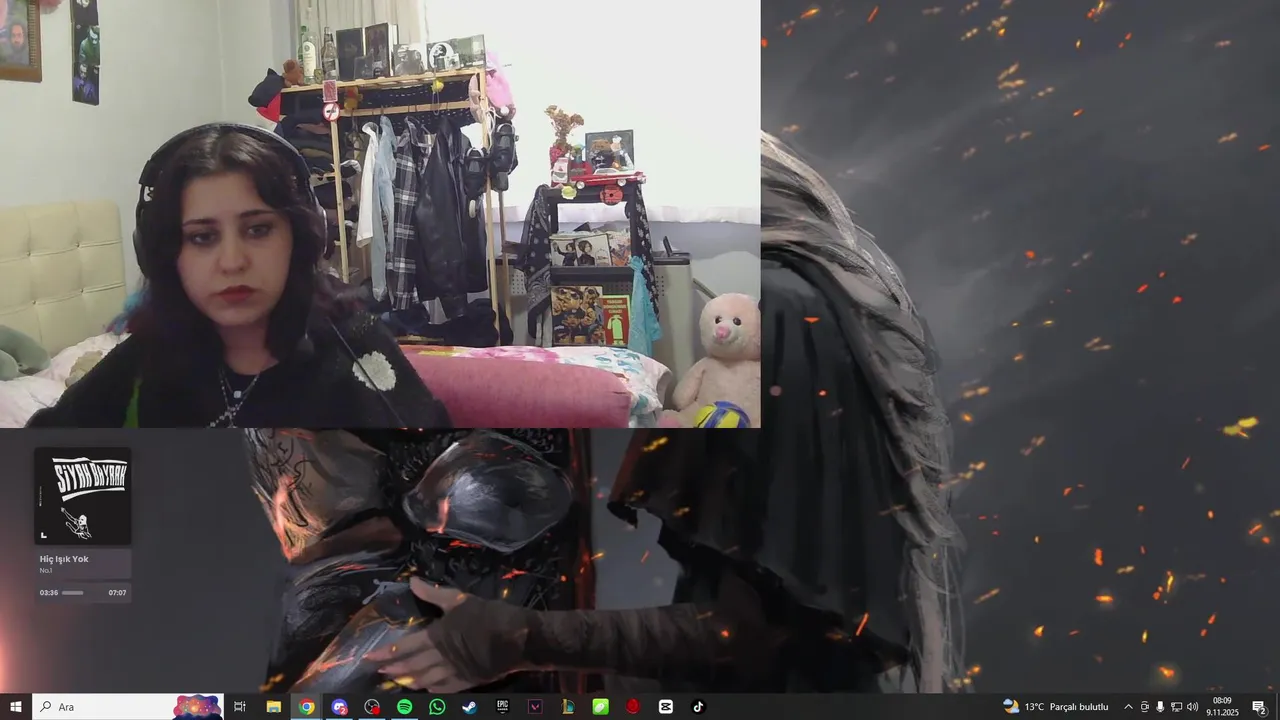Open the green app icon on the taskbar

pos(600,707)
